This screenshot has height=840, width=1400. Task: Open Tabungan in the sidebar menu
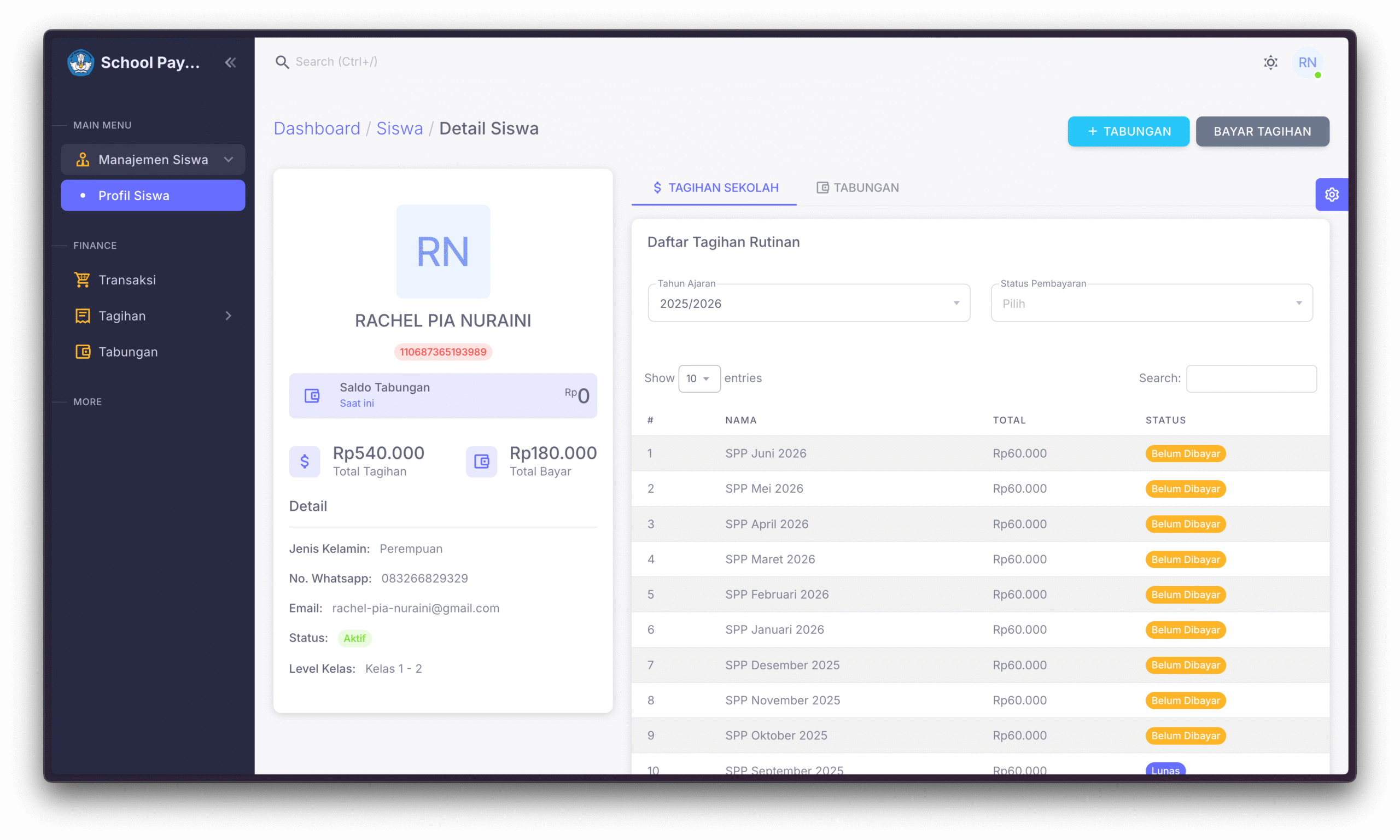click(128, 352)
